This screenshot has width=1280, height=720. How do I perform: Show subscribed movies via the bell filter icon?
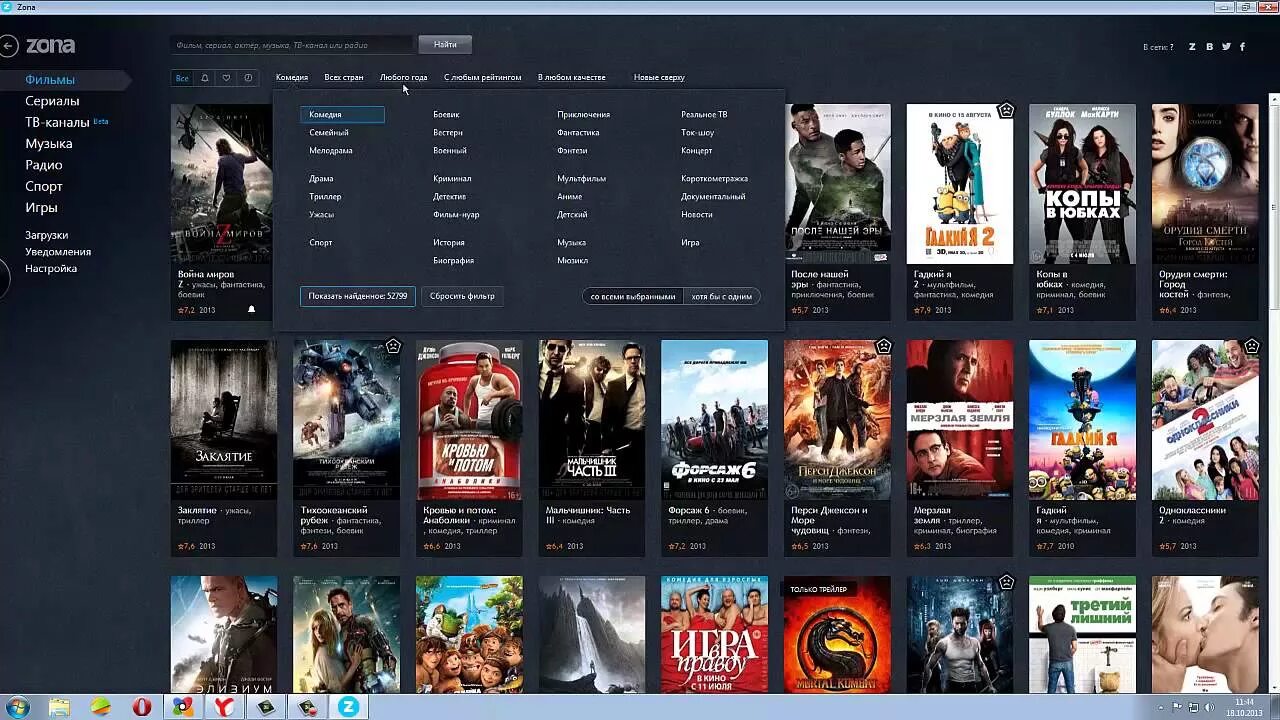click(205, 77)
